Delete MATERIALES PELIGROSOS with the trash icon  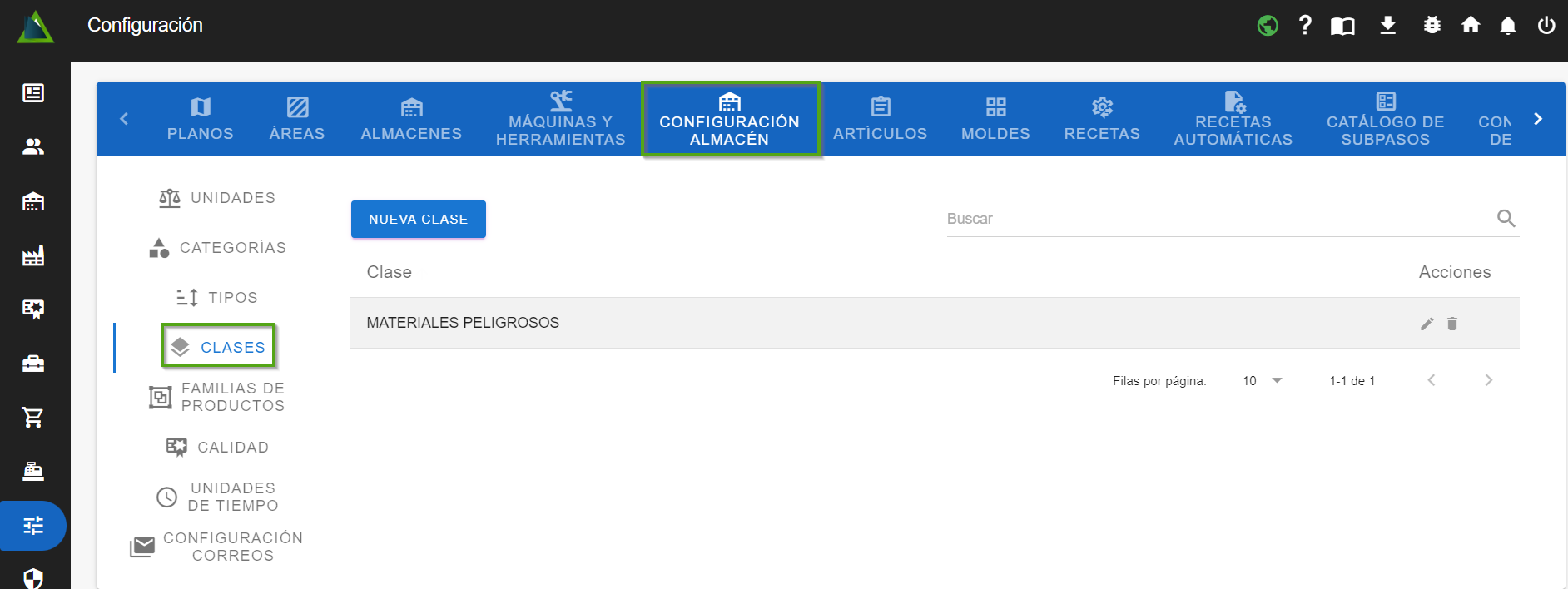(1452, 324)
